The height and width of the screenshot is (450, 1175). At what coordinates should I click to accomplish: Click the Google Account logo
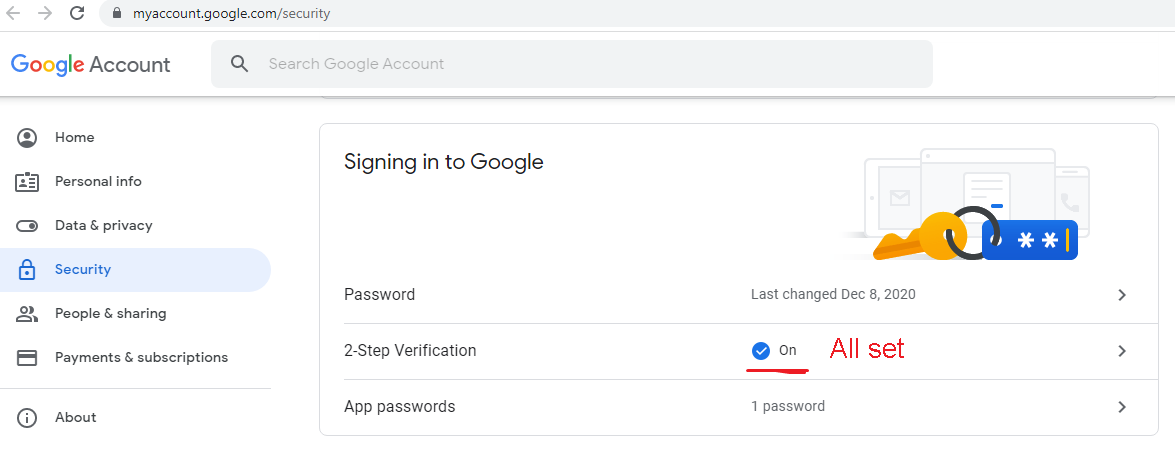[91, 64]
